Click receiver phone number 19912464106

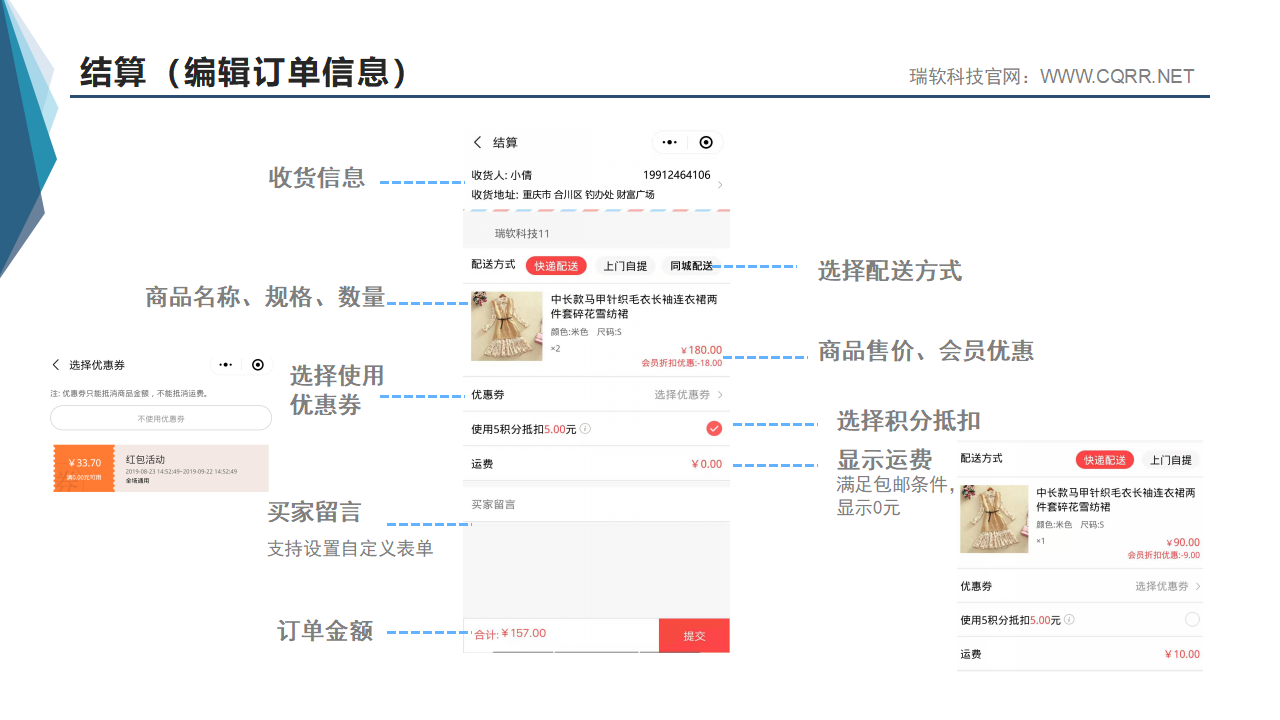pos(677,175)
